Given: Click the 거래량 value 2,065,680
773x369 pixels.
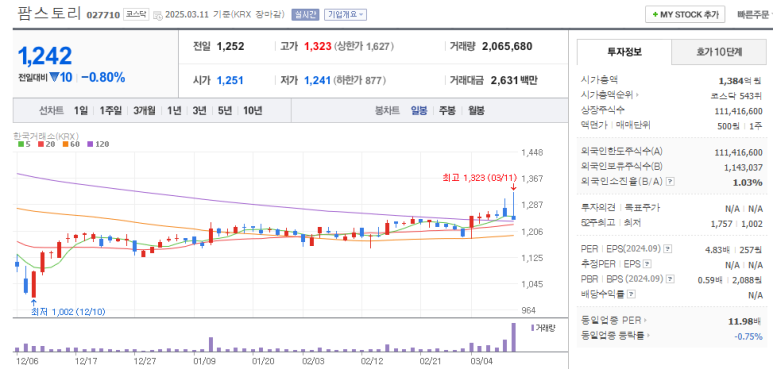Looking at the screenshot, I should [x=507, y=47].
